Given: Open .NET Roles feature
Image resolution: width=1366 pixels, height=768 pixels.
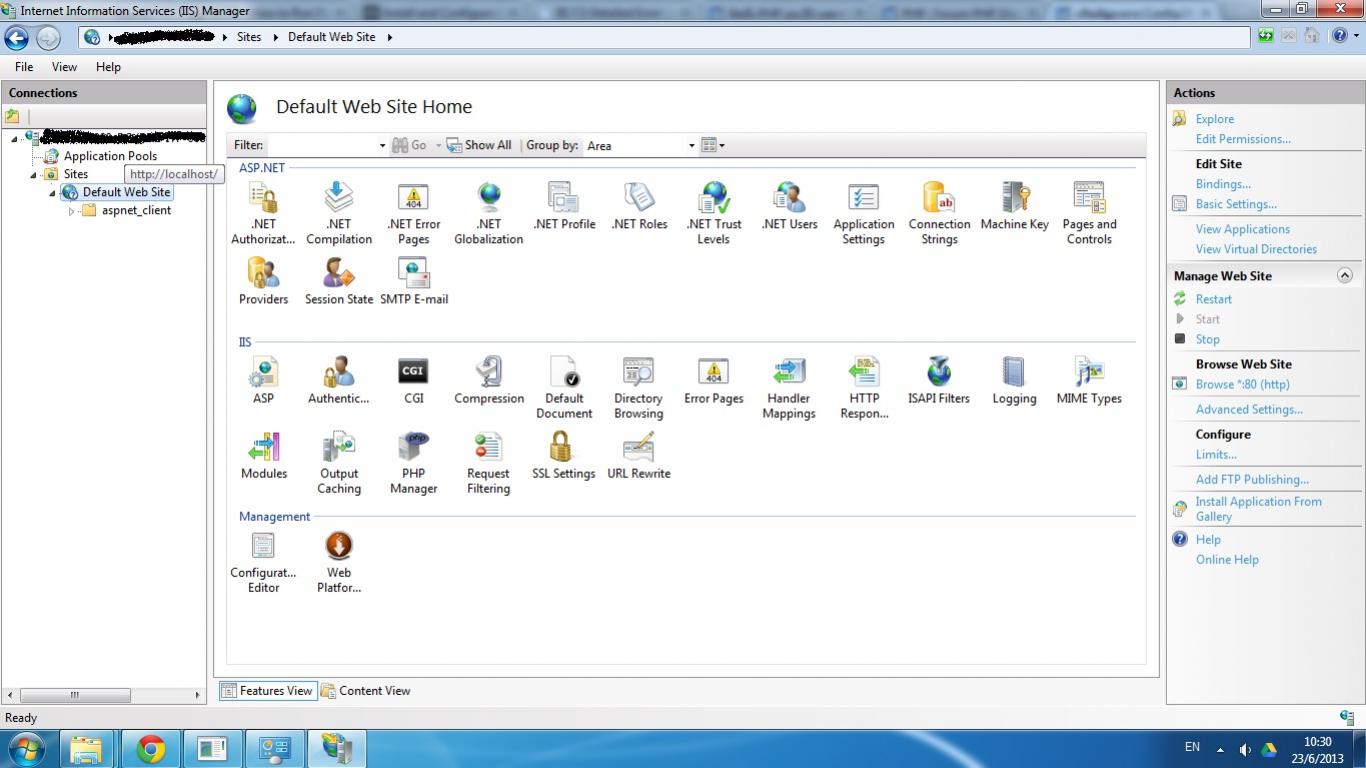Looking at the screenshot, I should tap(639, 206).
